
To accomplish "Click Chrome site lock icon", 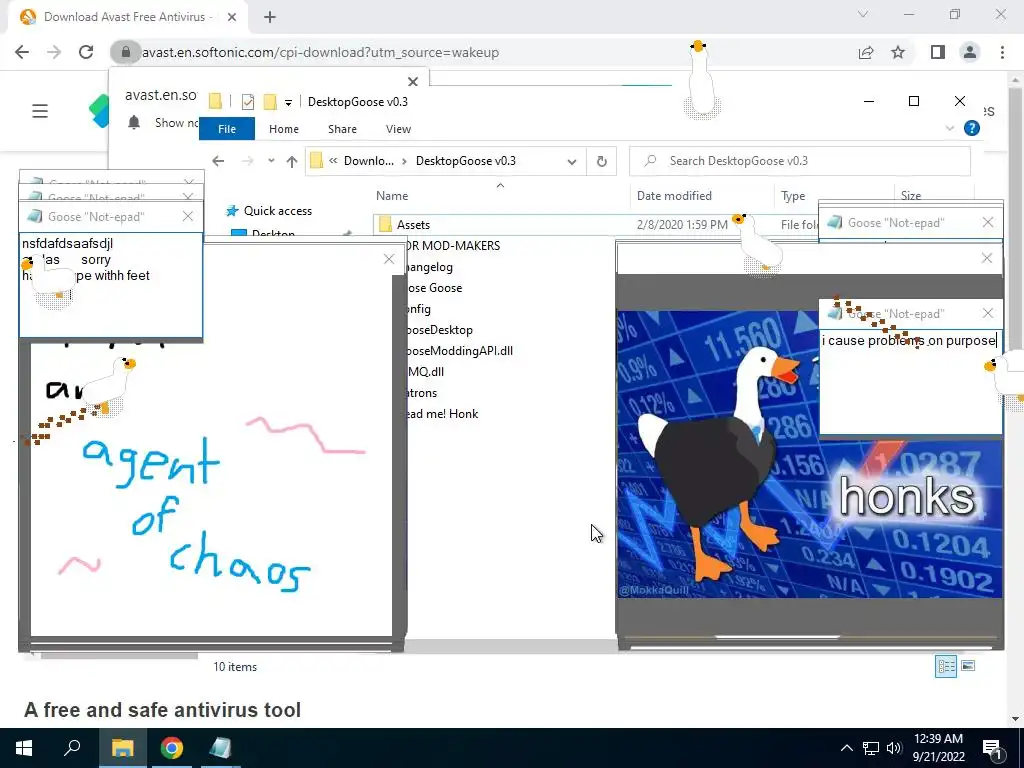I will pyautogui.click(x=126, y=52).
